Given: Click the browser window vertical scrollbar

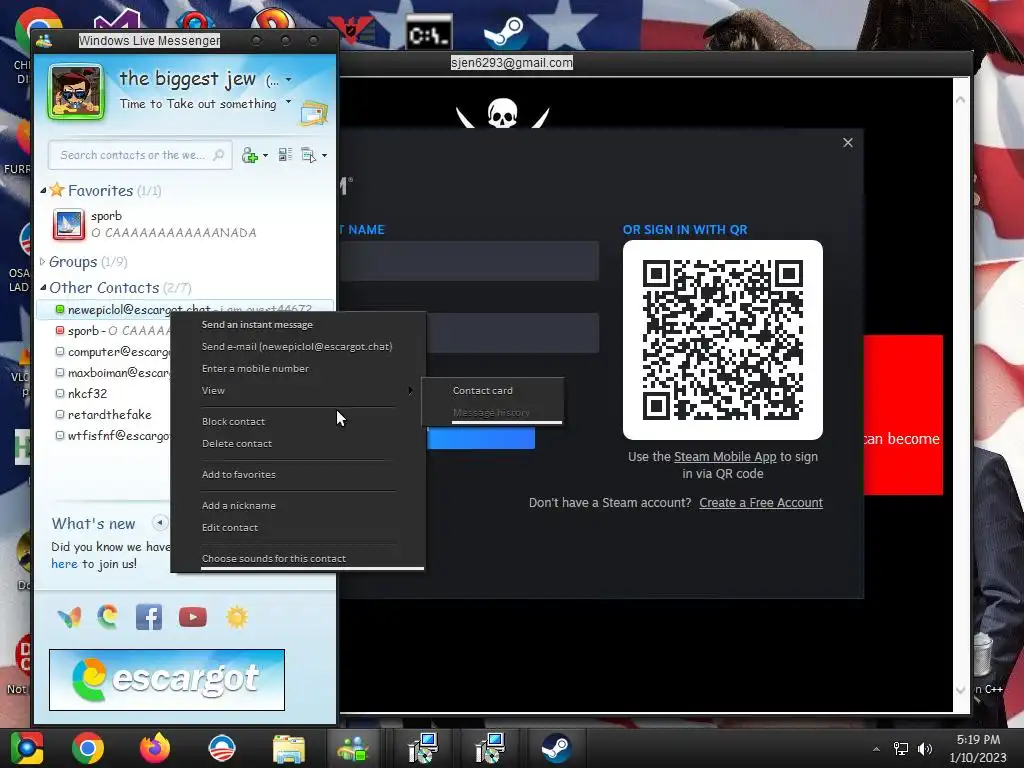Looking at the screenshot, I should (961, 394).
